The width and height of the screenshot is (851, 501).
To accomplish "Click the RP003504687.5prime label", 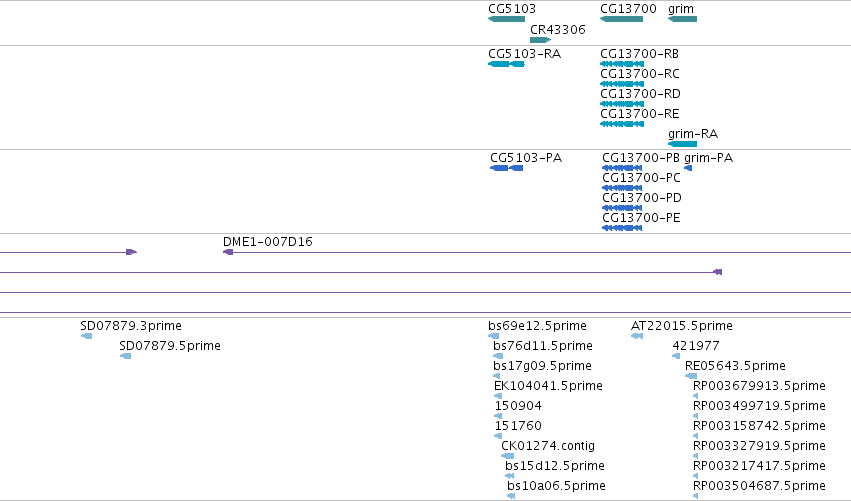I will pos(759,486).
